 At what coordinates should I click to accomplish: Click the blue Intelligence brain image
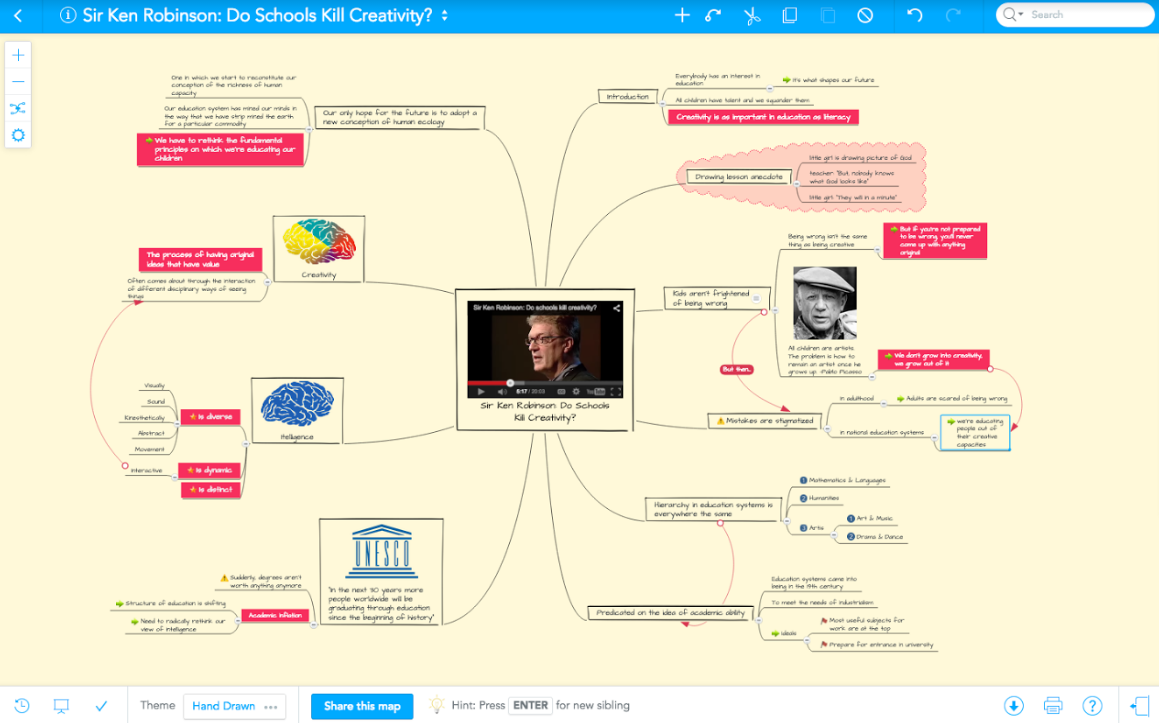tap(297, 404)
